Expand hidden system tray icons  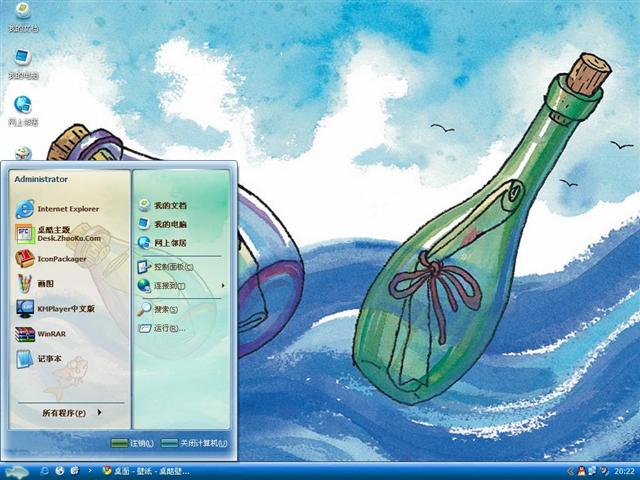pyautogui.click(x=570, y=472)
